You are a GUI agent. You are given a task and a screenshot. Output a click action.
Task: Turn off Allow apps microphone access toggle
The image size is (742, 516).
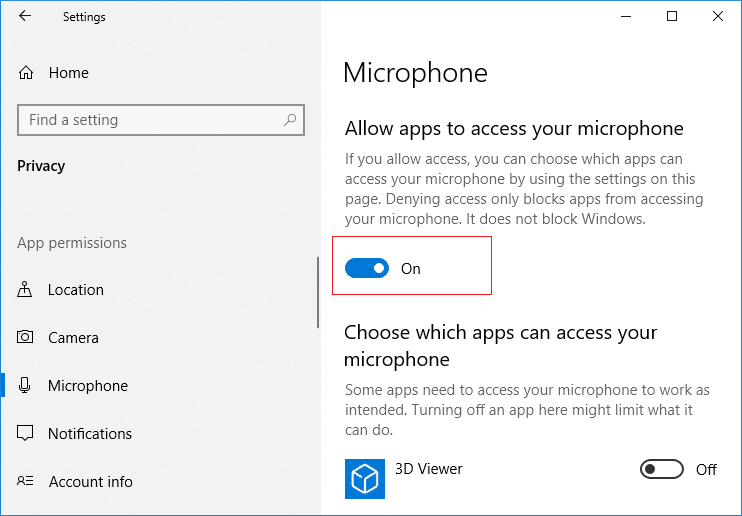coord(367,268)
